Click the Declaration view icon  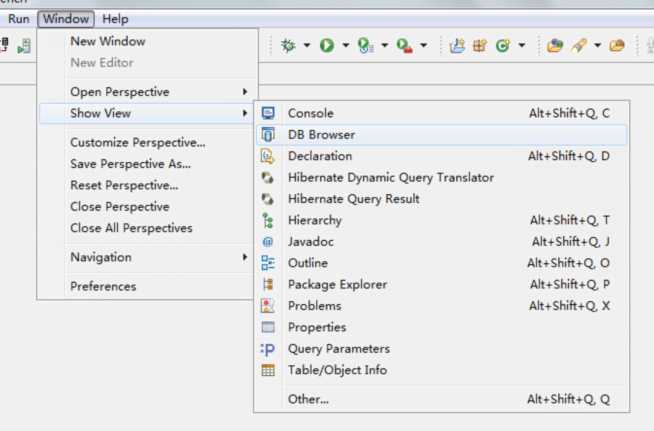pos(268,156)
